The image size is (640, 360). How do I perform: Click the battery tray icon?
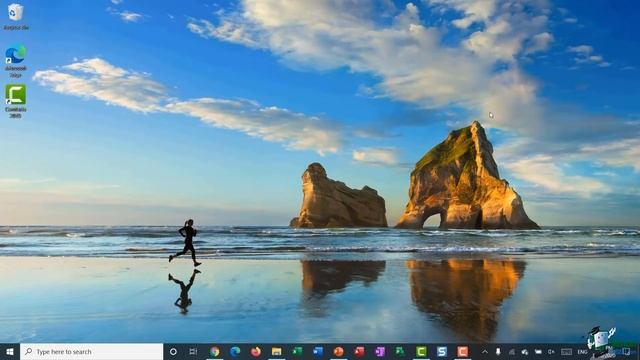point(538,351)
